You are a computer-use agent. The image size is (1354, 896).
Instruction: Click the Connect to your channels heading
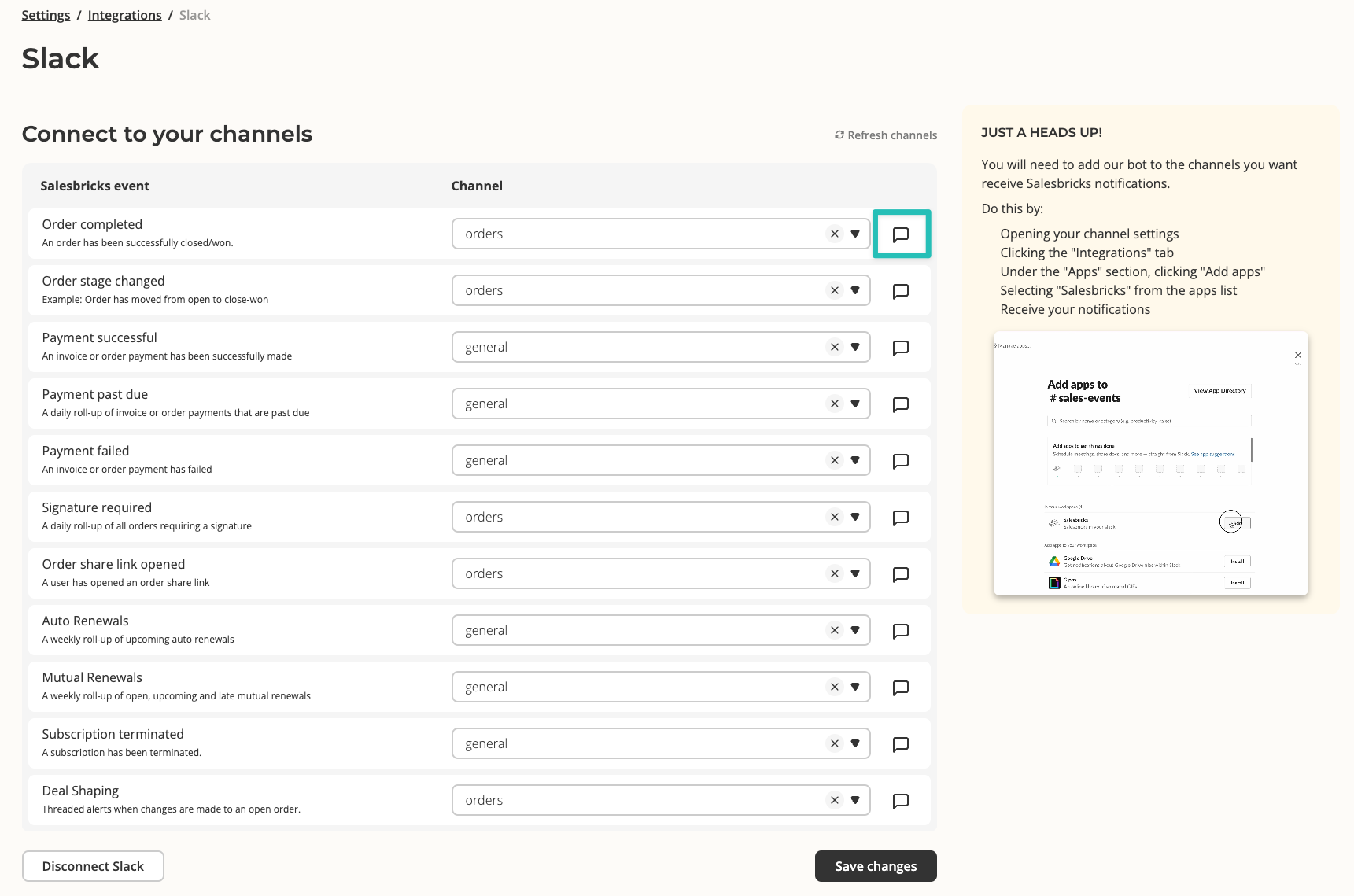click(x=167, y=134)
